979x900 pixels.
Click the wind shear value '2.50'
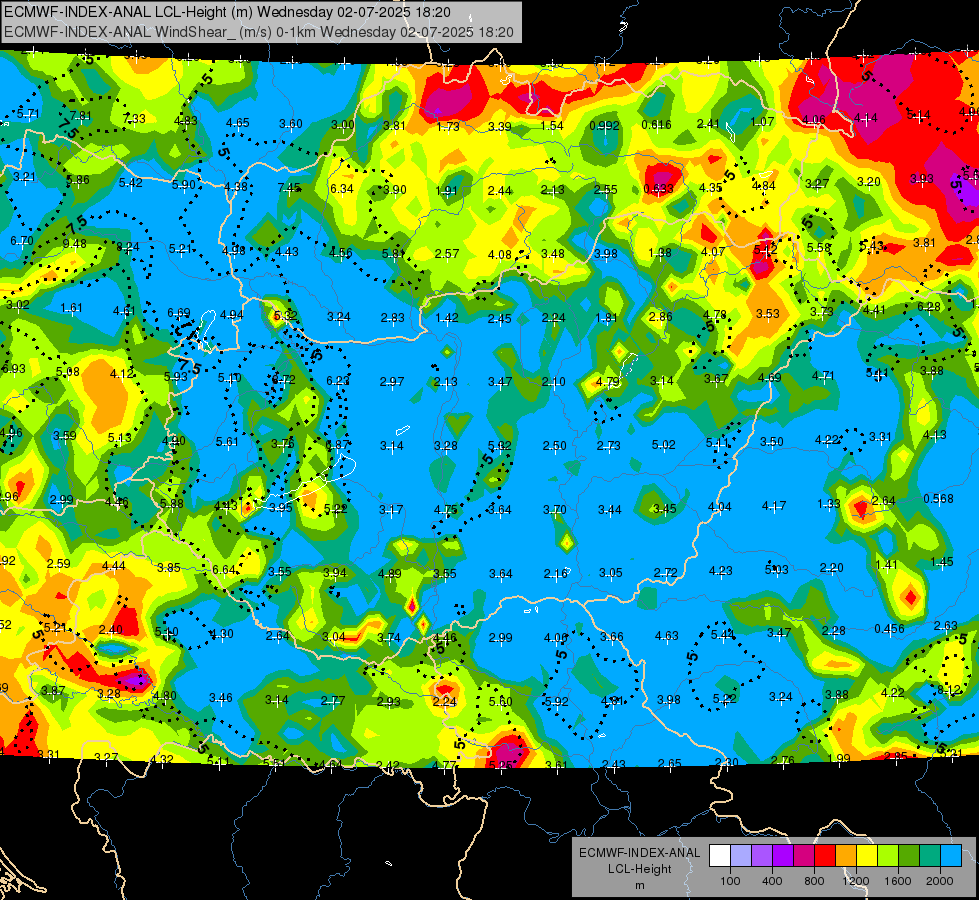554,446
